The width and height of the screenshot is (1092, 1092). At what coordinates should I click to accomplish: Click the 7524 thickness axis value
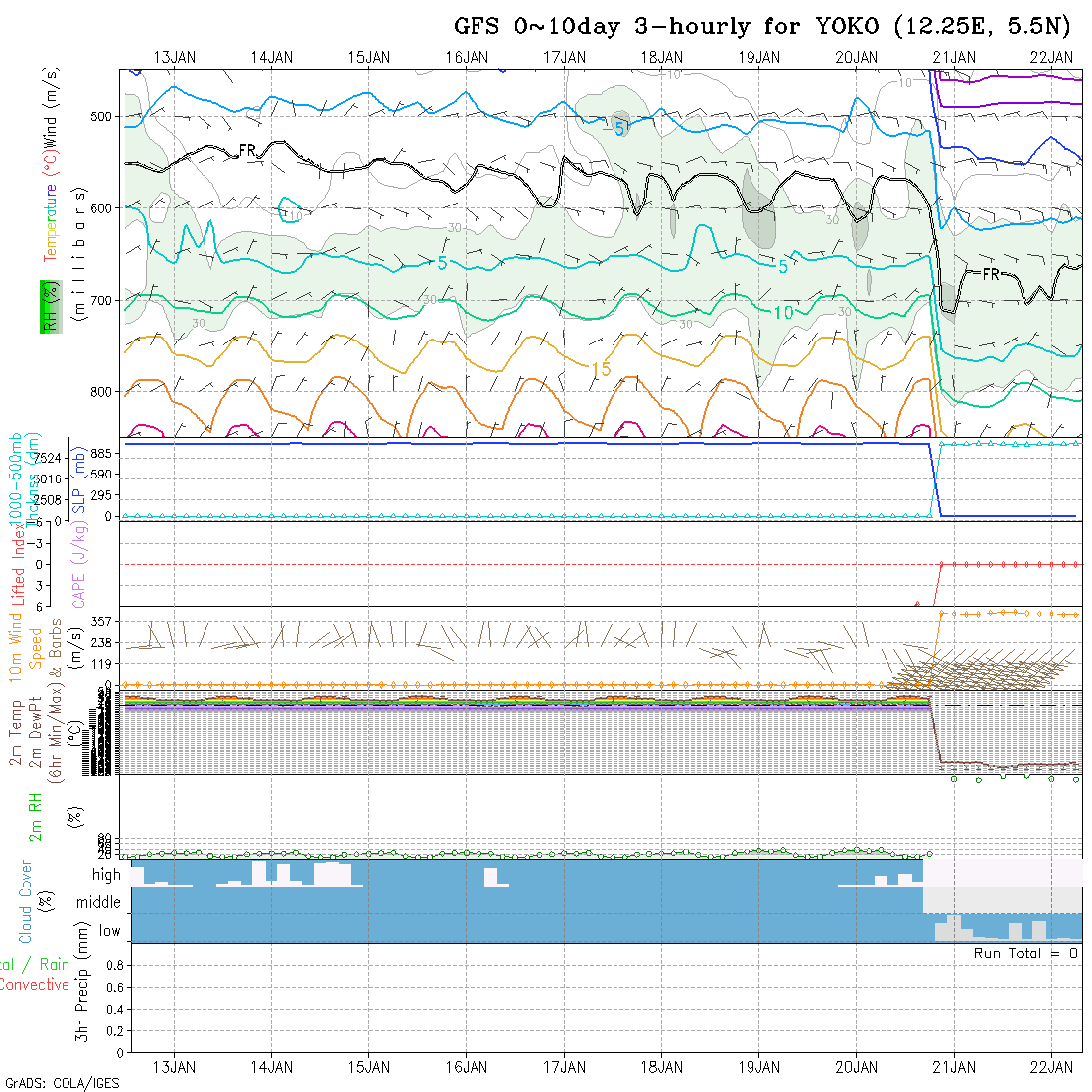tap(48, 458)
